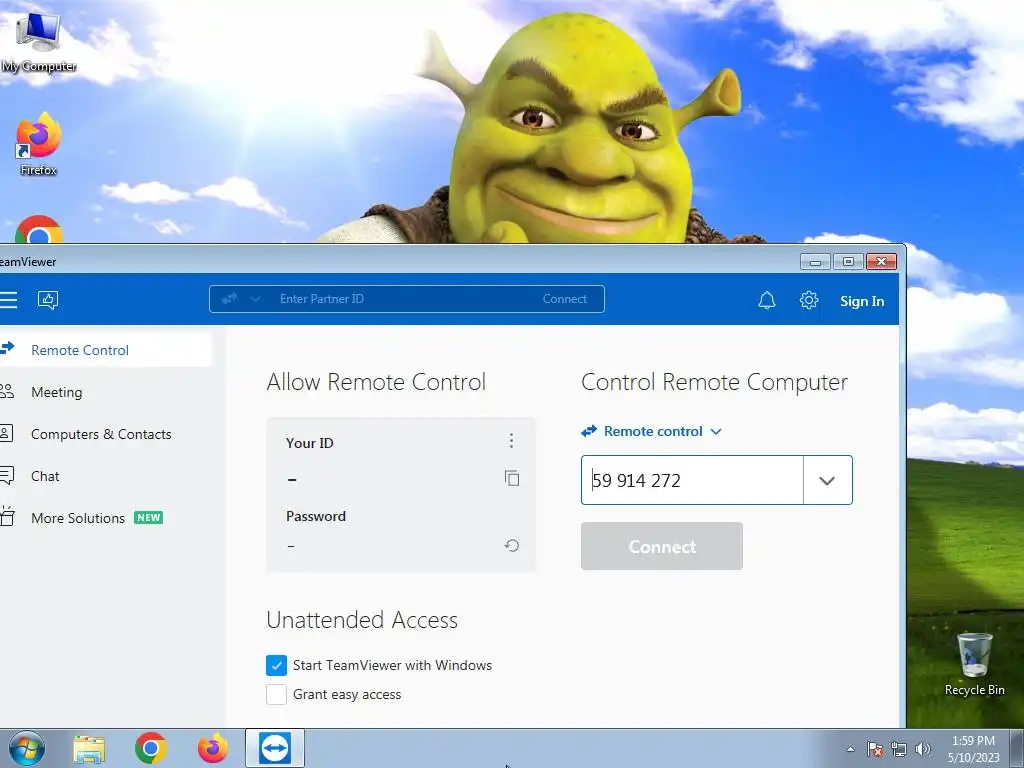The height and width of the screenshot is (768, 1024).
Task: Open the Windows Start menu
Action: pos(27,748)
